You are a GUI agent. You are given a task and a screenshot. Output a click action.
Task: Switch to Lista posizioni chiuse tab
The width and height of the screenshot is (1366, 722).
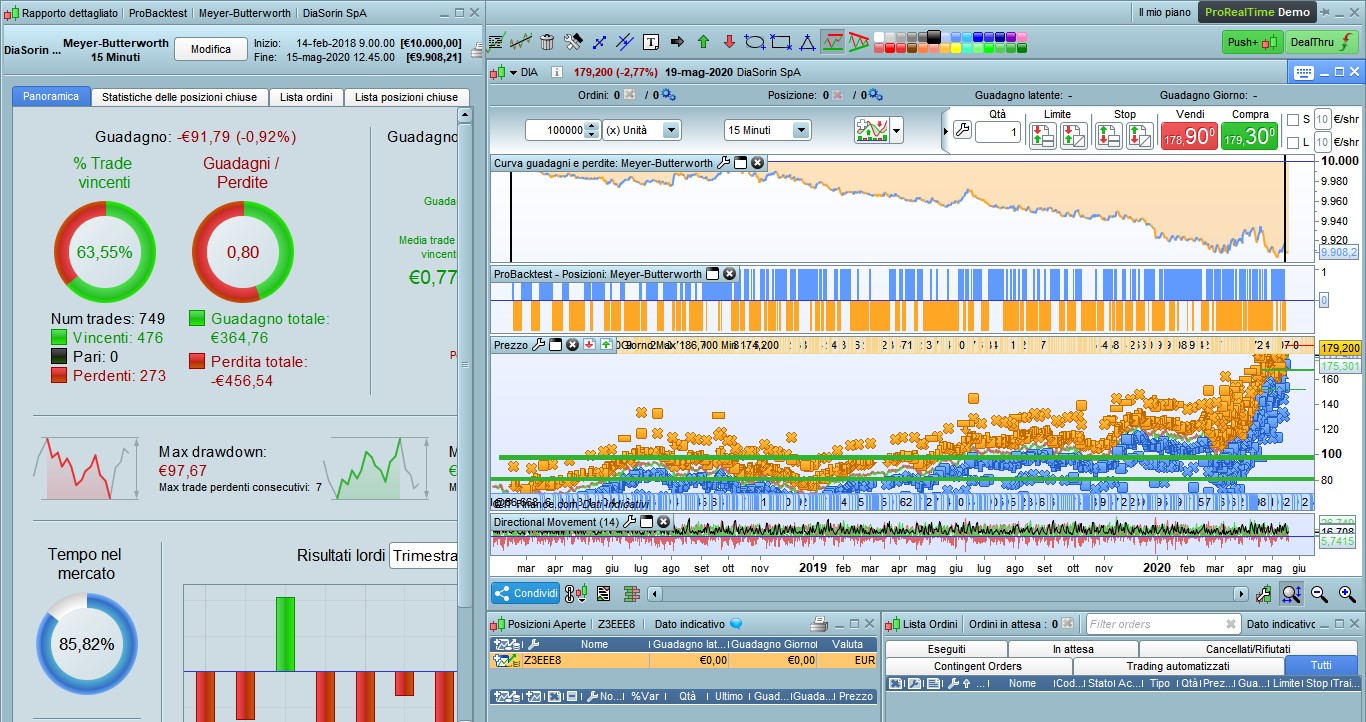coord(406,97)
